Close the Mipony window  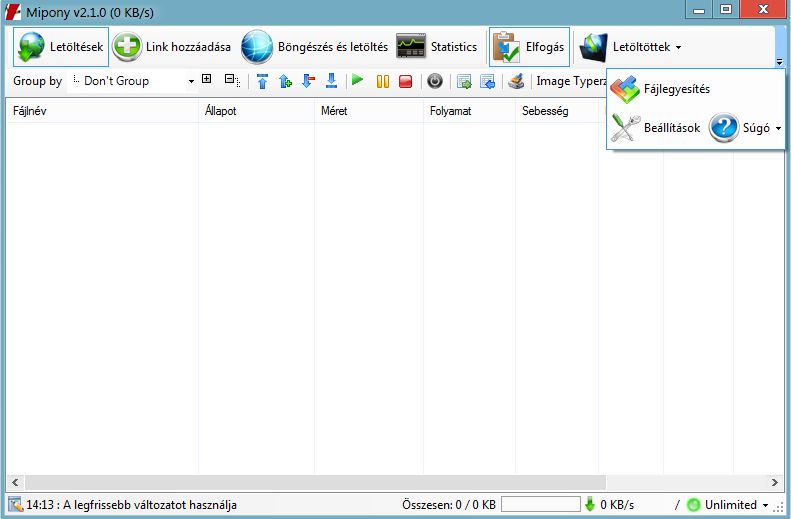pos(764,10)
